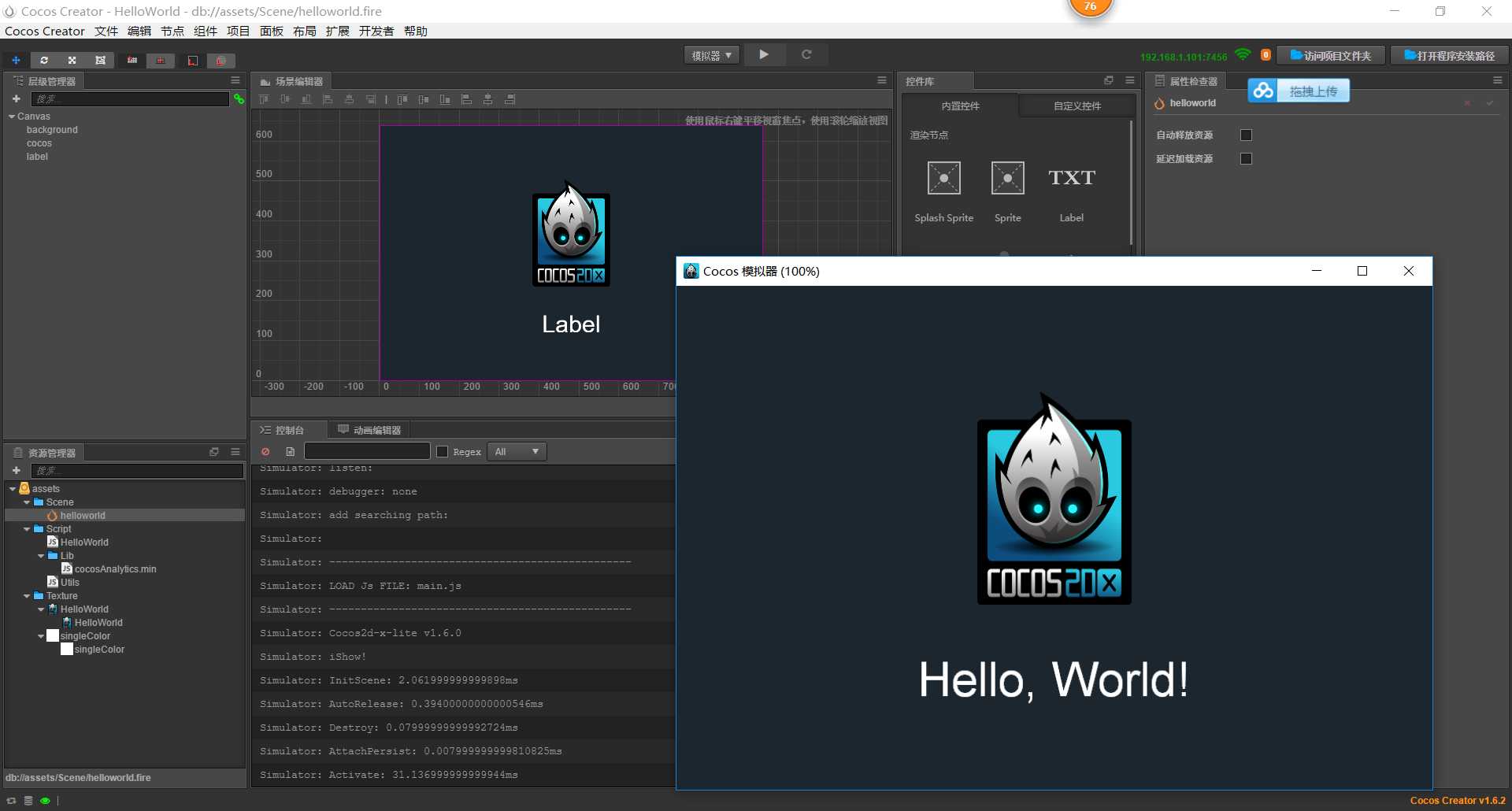Collapse the singleColor texture asset

(41, 636)
